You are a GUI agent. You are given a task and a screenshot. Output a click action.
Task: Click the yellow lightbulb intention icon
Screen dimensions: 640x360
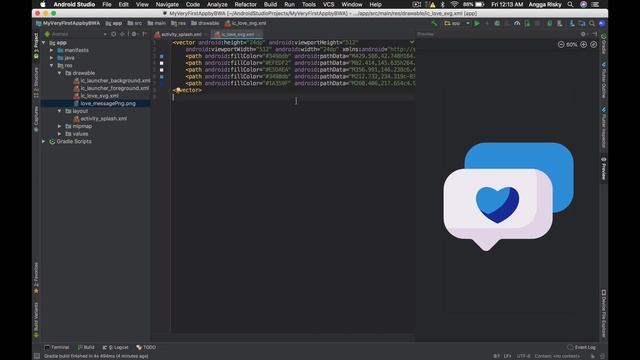(178, 90)
